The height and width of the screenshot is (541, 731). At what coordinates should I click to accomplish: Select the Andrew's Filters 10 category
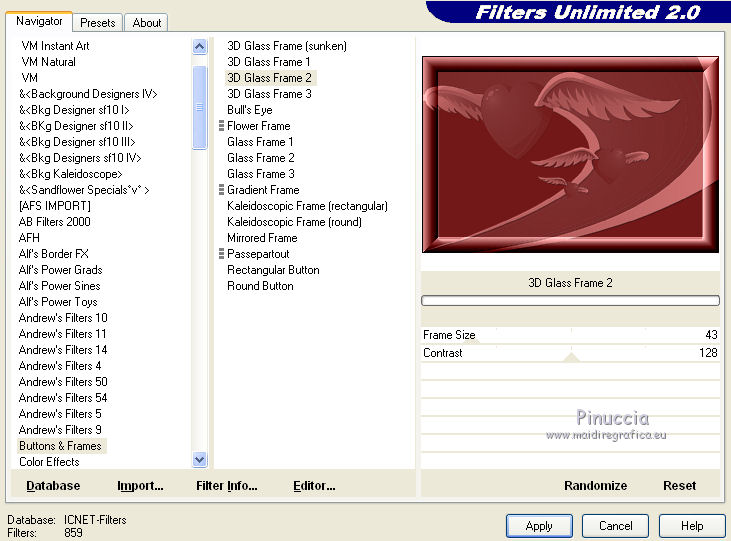(63, 318)
